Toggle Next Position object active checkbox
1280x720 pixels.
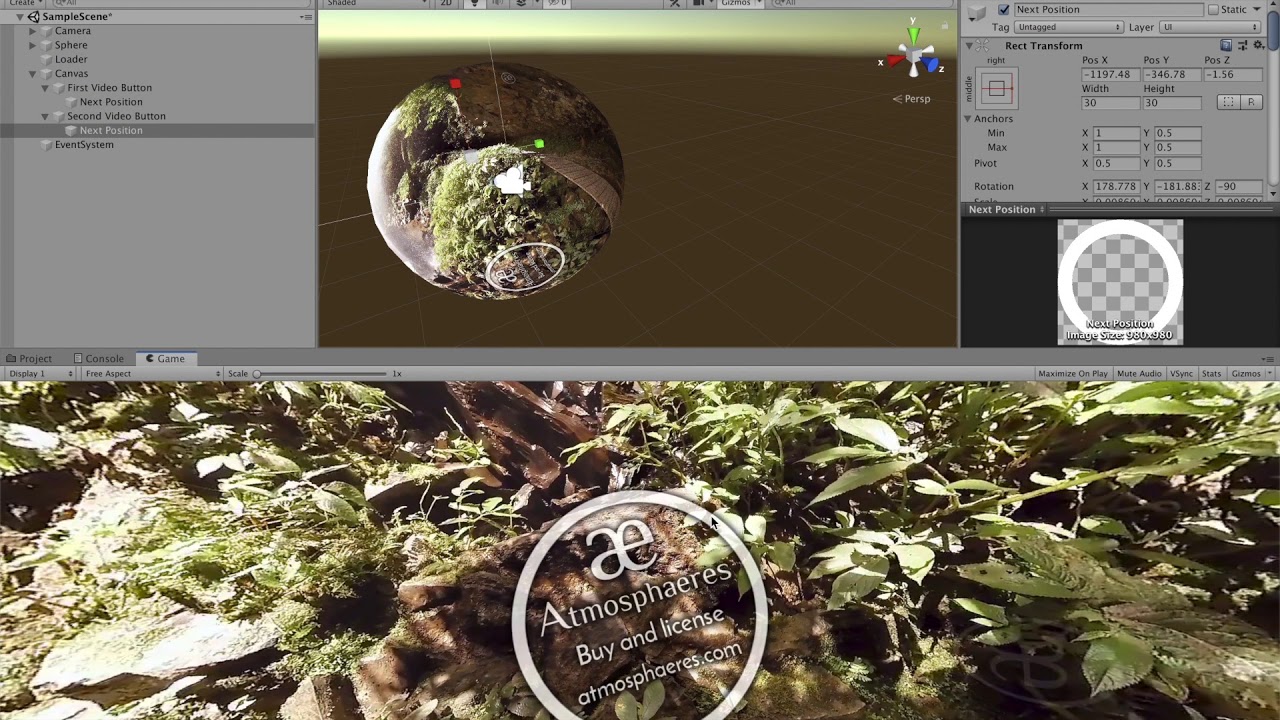click(x=1004, y=10)
